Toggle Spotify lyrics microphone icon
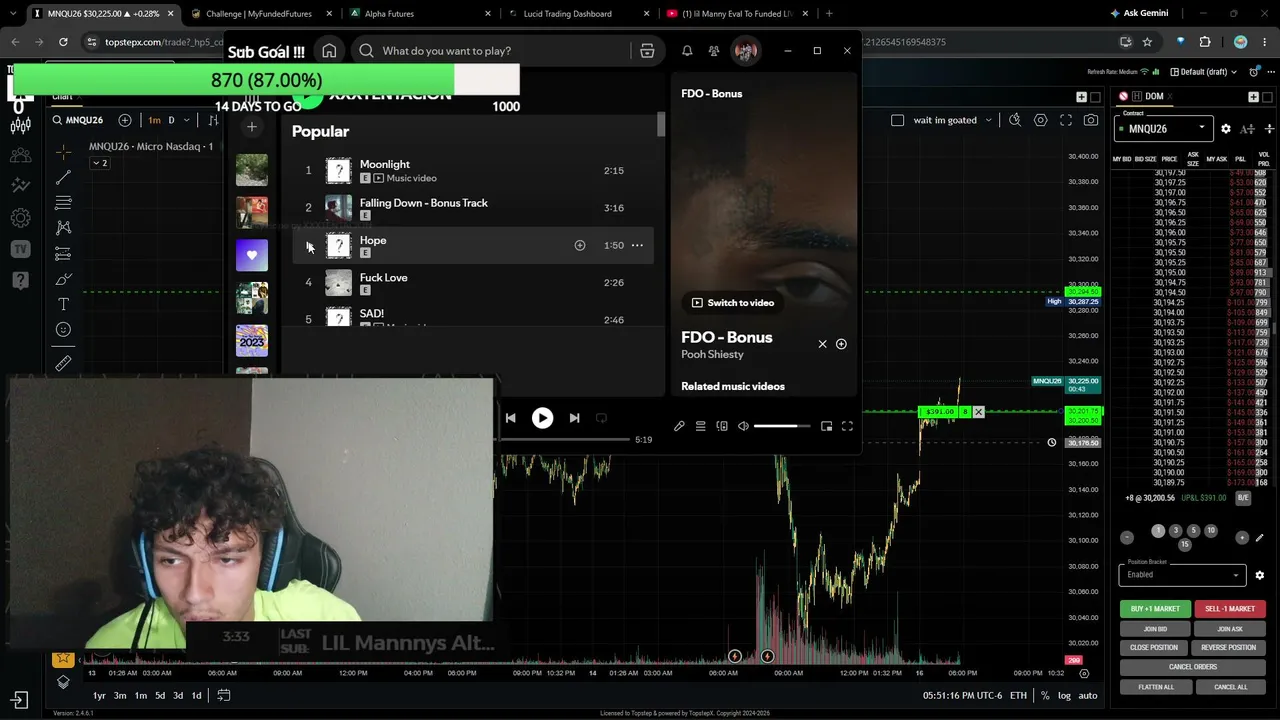This screenshot has height=720, width=1280. [x=679, y=426]
